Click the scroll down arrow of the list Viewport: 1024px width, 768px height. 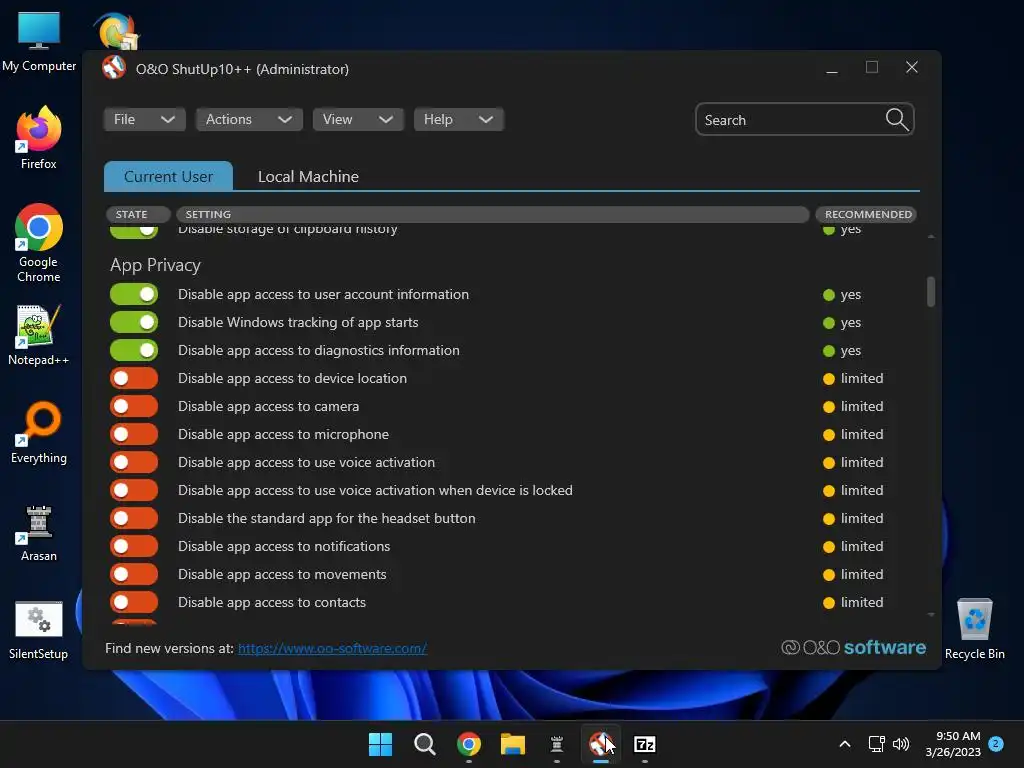(931, 615)
